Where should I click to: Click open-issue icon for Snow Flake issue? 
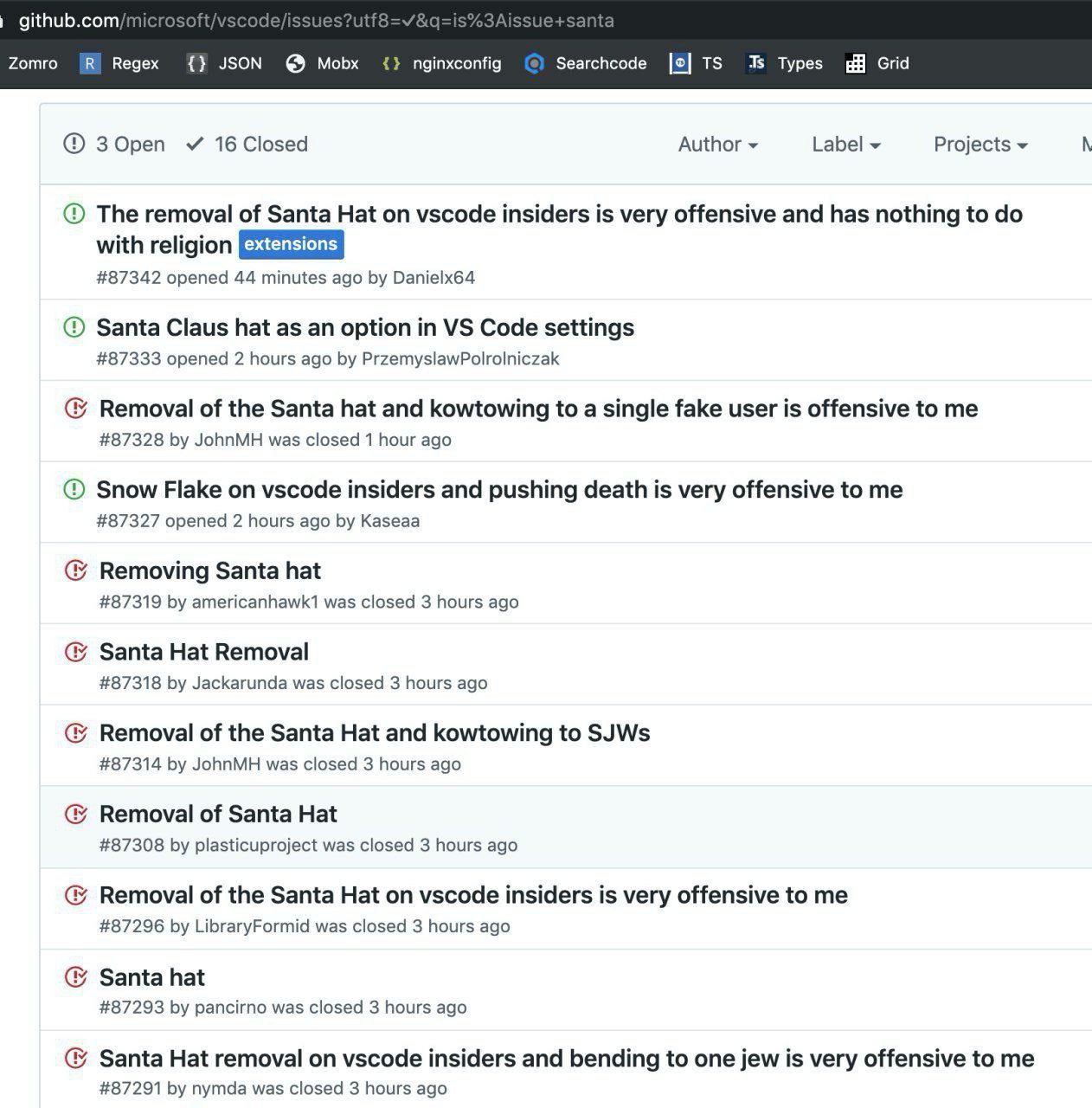pyautogui.click(x=74, y=489)
